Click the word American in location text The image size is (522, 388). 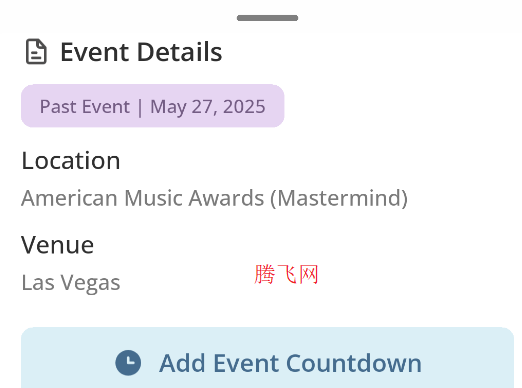[69, 198]
